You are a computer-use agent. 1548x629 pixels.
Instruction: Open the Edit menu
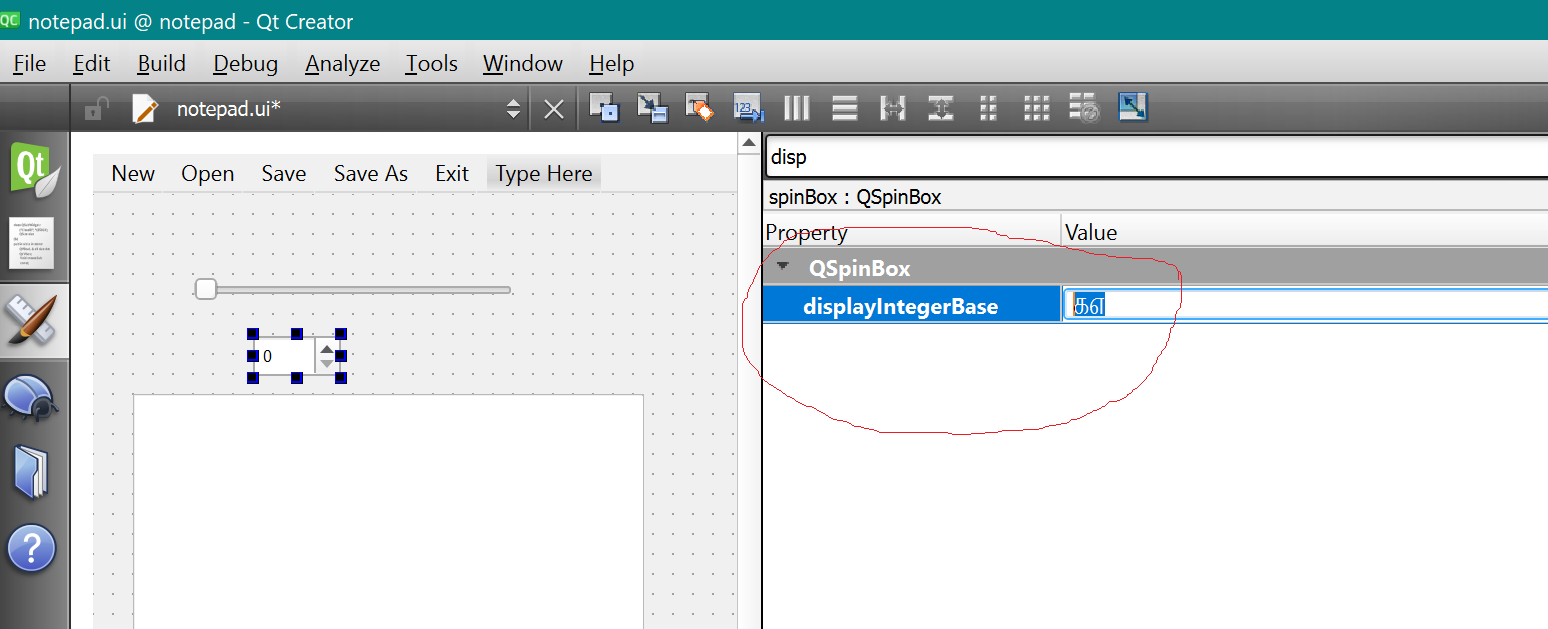[92, 63]
